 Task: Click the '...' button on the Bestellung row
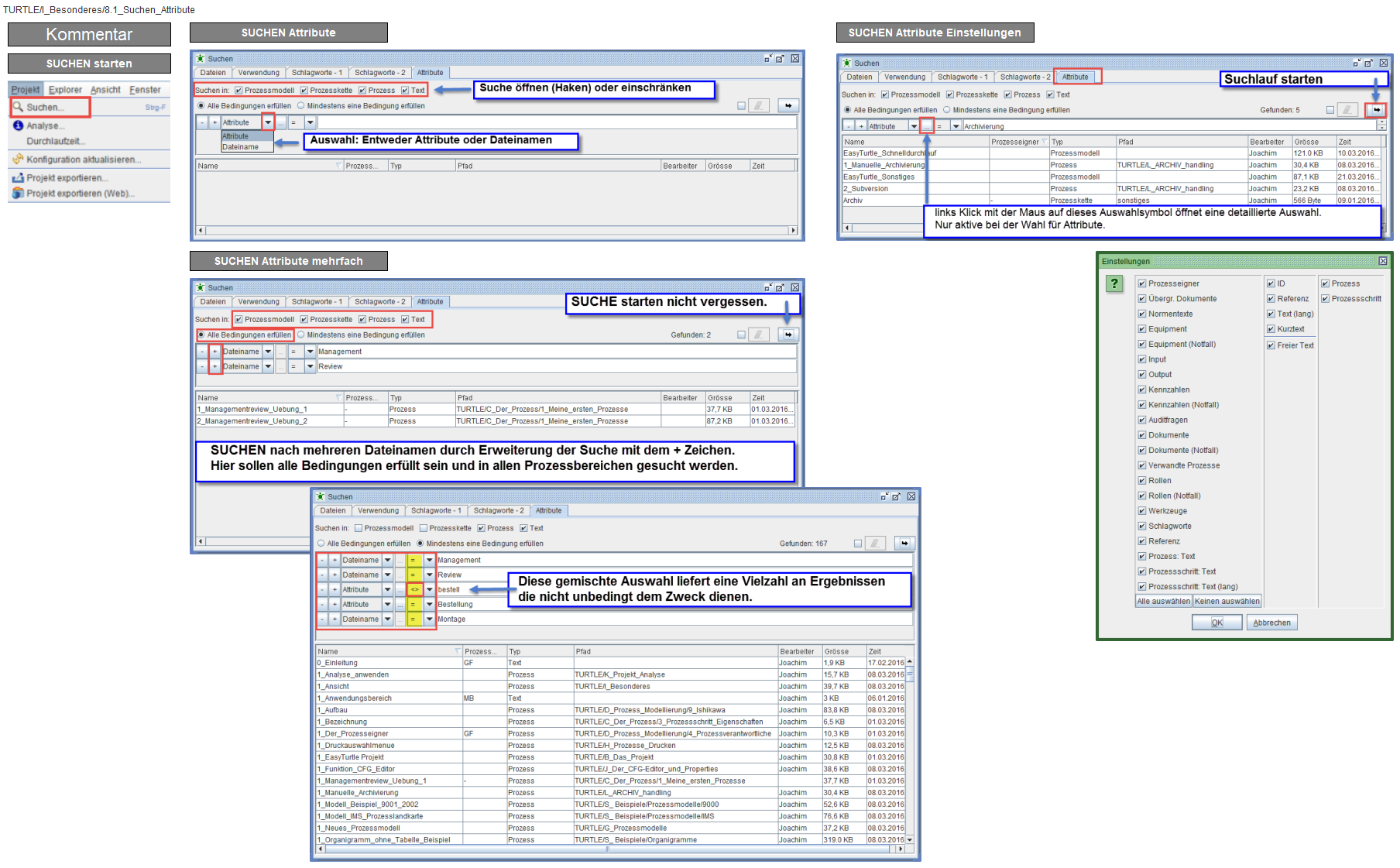click(400, 605)
